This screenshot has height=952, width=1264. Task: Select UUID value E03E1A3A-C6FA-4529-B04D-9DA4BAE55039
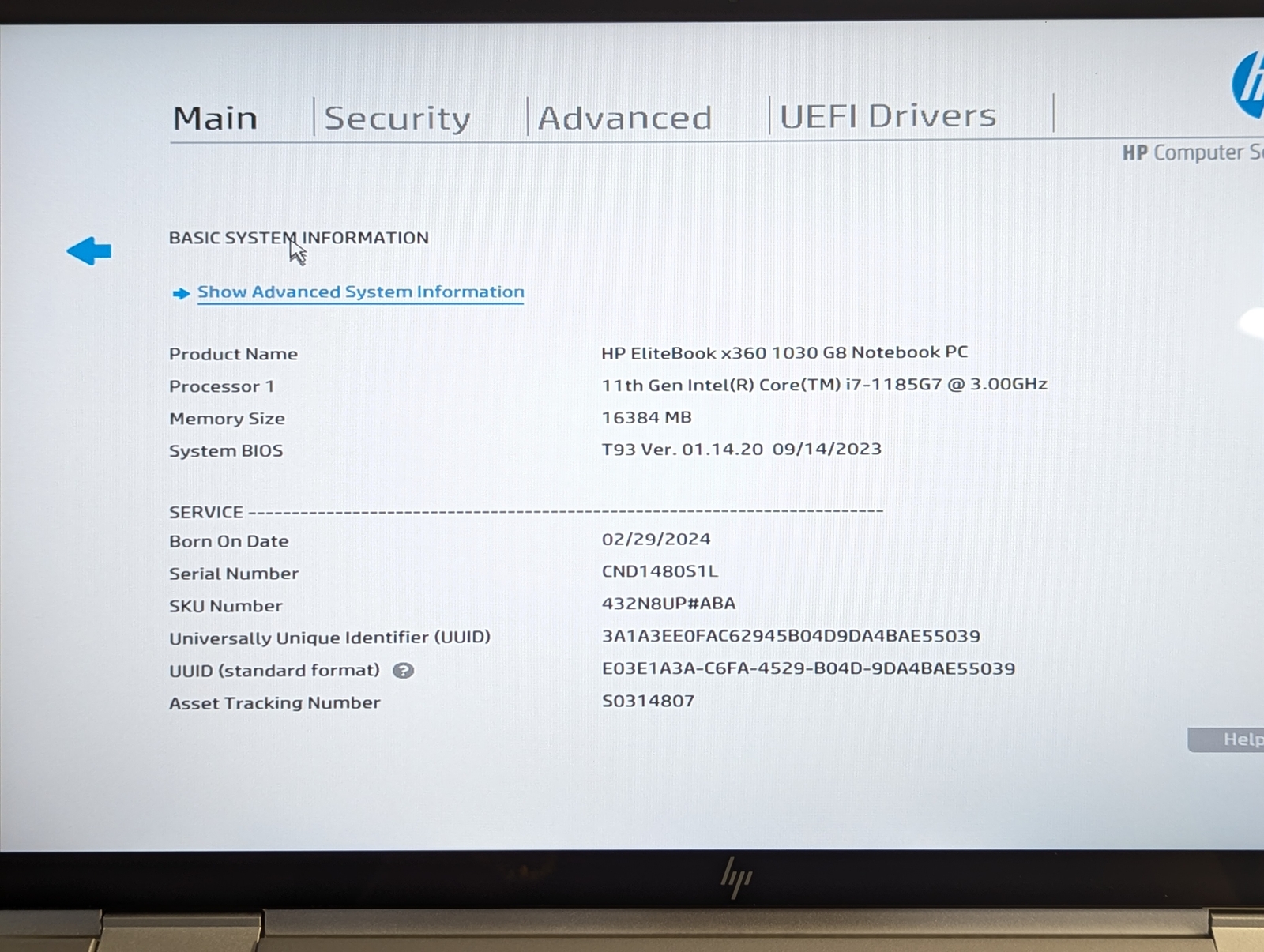(808, 668)
